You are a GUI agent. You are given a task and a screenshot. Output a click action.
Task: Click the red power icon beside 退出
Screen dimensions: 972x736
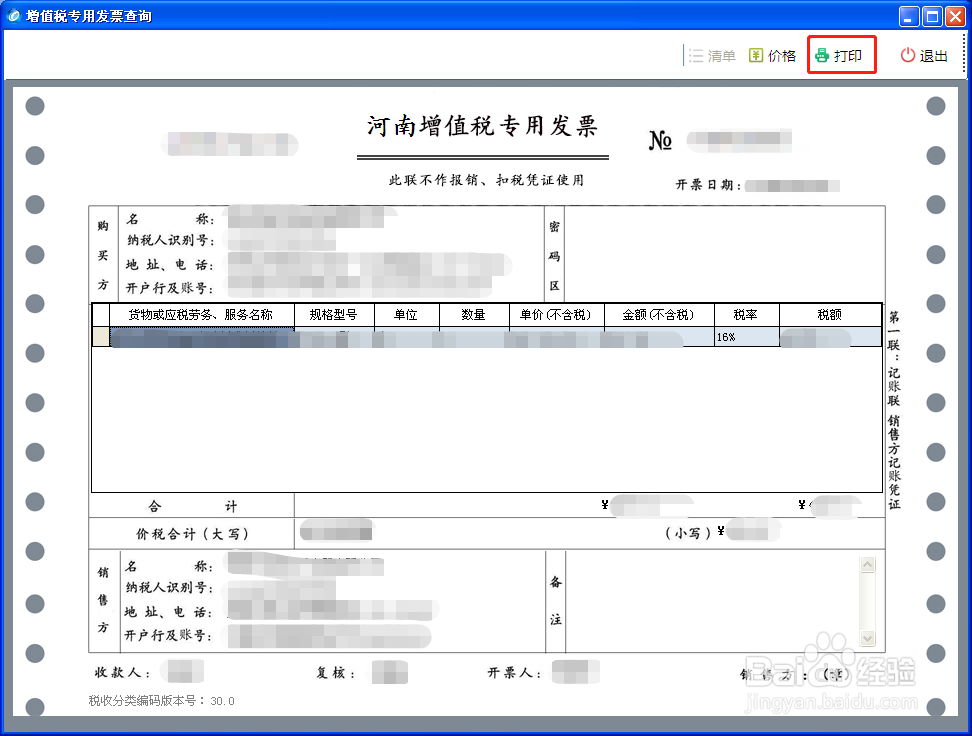(906, 56)
